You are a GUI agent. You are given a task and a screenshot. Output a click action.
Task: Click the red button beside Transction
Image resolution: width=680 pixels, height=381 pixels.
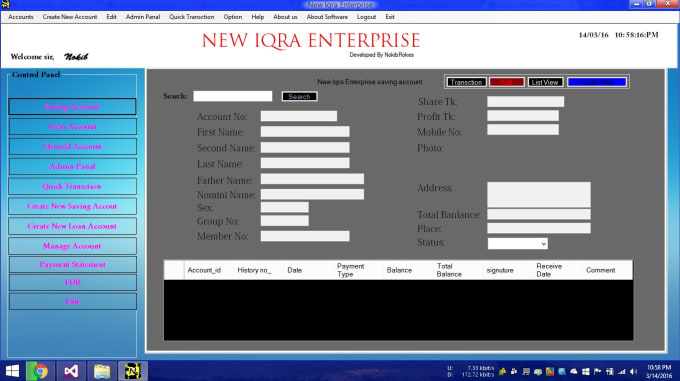507,82
